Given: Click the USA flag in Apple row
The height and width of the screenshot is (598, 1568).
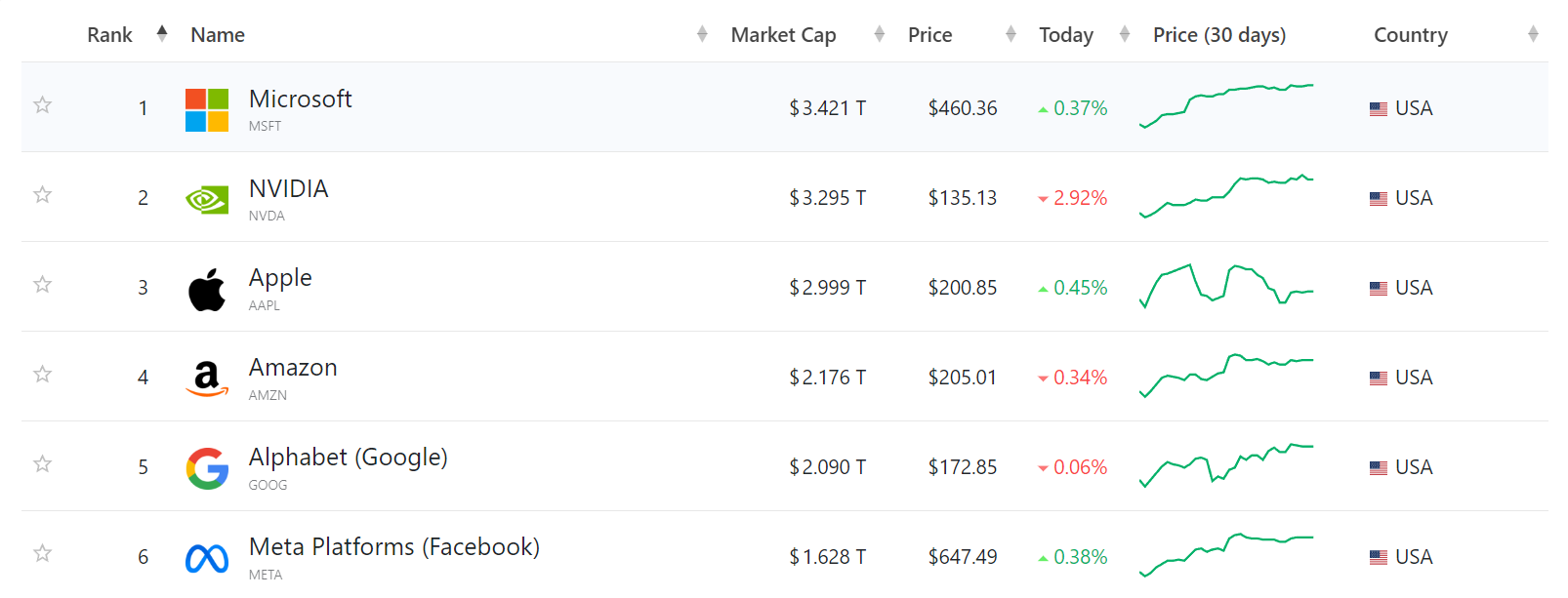Looking at the screenshot, I should click(x=1379, y=289).
